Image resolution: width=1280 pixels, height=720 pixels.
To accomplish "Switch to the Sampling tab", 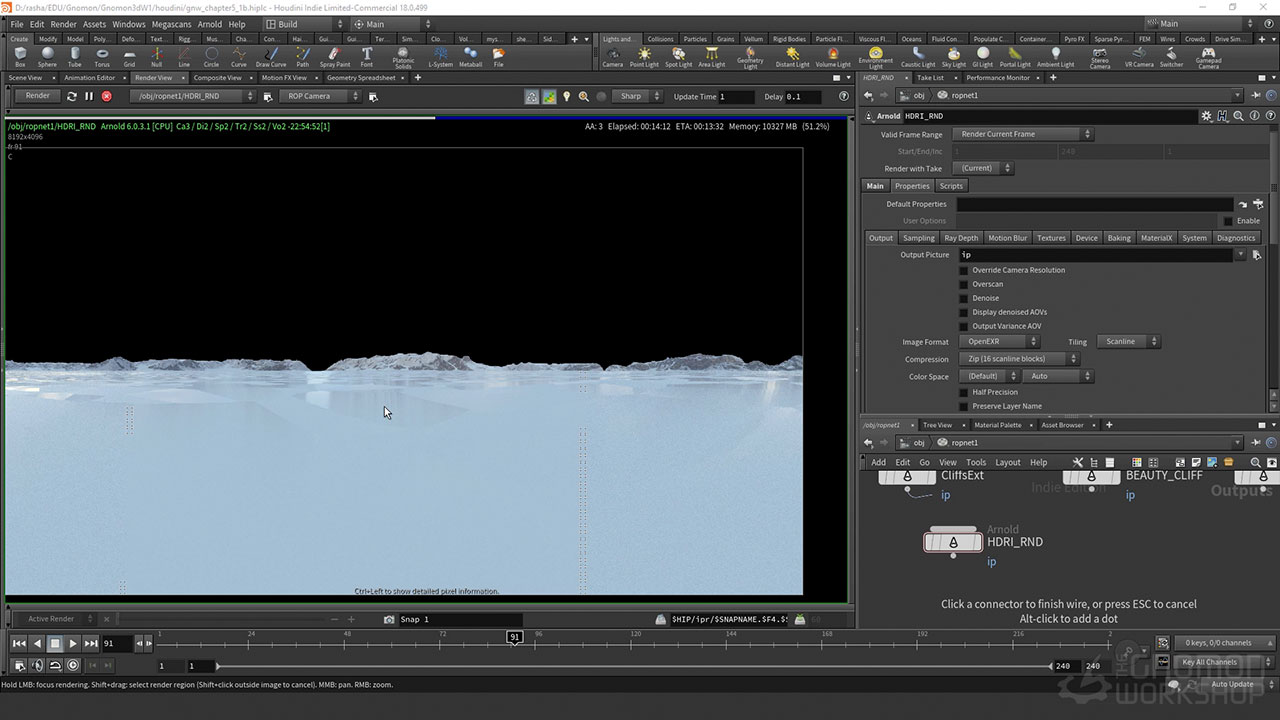I will click(918, 238).
